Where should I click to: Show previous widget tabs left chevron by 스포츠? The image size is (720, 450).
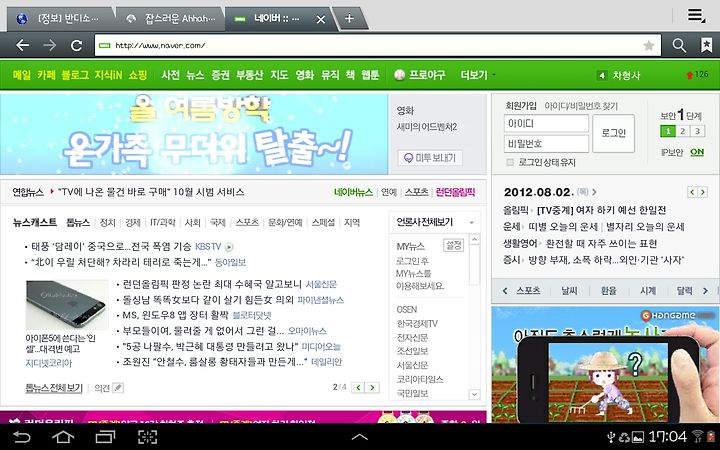pos(505,291)
